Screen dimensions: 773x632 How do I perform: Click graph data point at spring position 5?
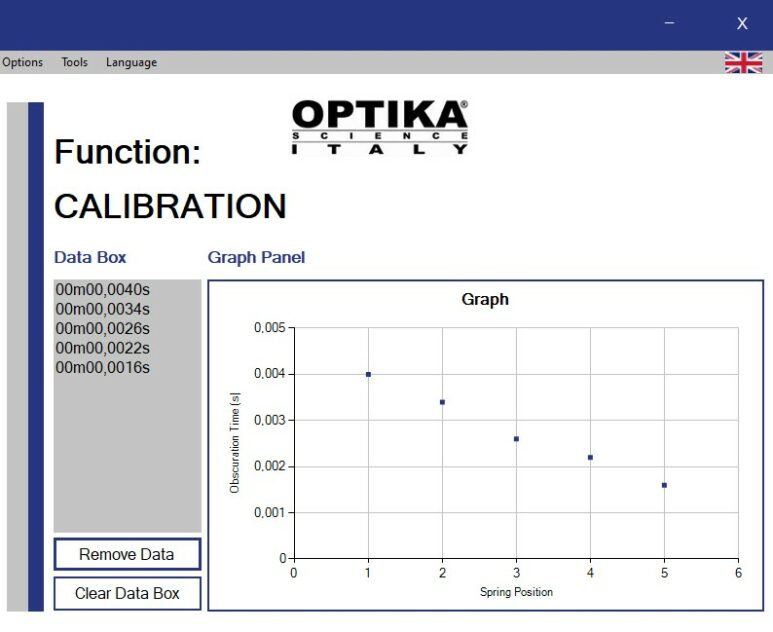(x=664, y=485)
